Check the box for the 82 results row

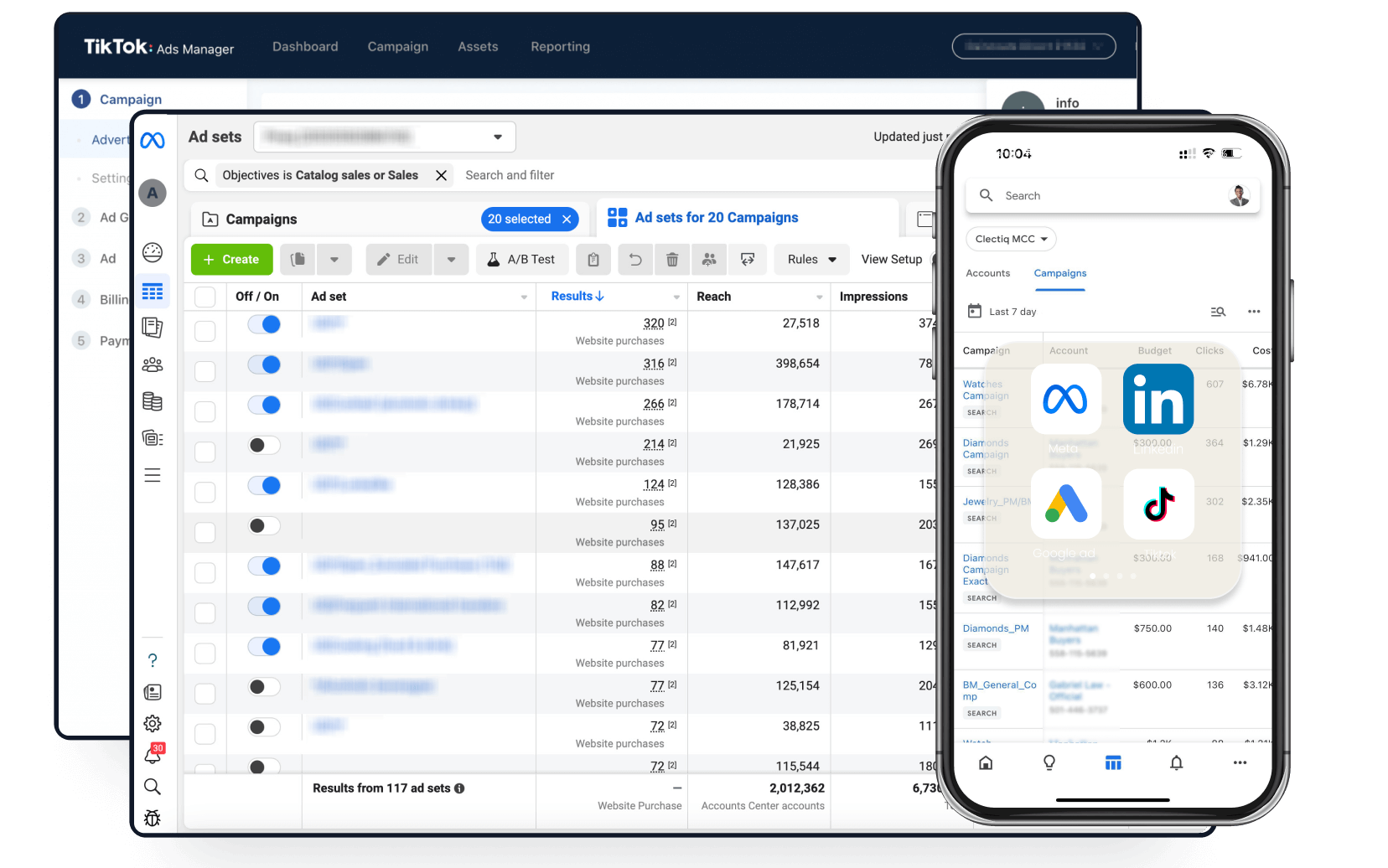click(205, 612)
